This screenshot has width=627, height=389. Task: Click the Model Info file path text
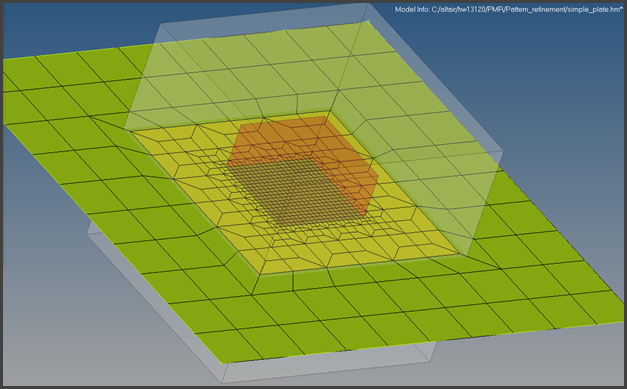point(509,10)
